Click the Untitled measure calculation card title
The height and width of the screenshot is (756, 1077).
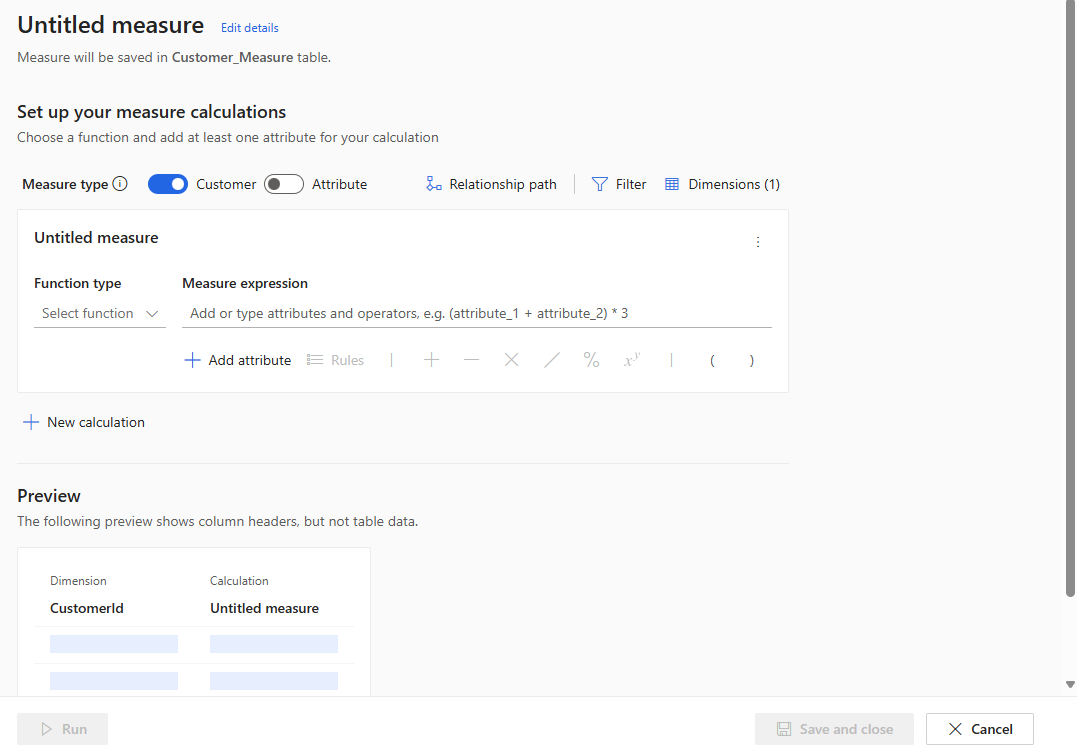tap(96, 238)
